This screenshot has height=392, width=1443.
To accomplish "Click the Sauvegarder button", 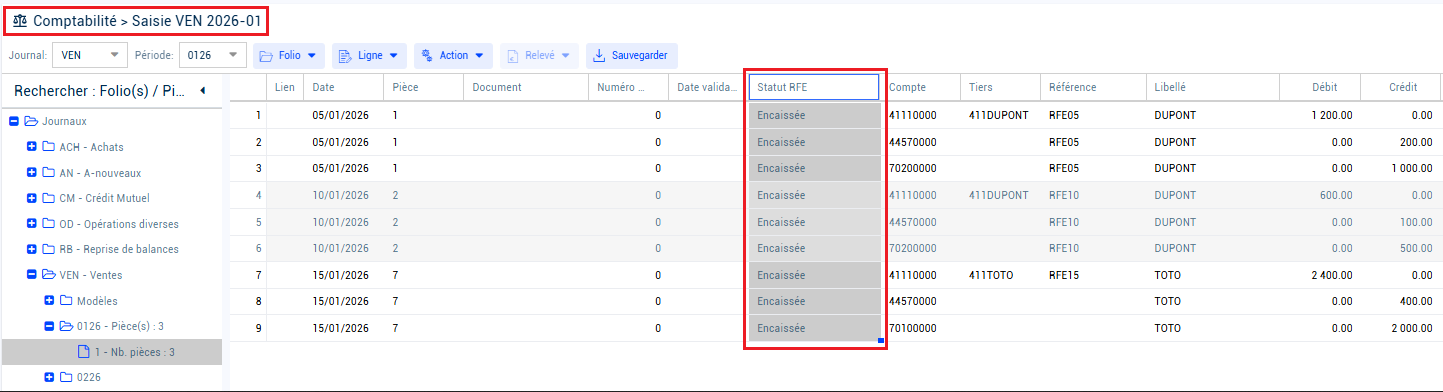I will 632,55.
